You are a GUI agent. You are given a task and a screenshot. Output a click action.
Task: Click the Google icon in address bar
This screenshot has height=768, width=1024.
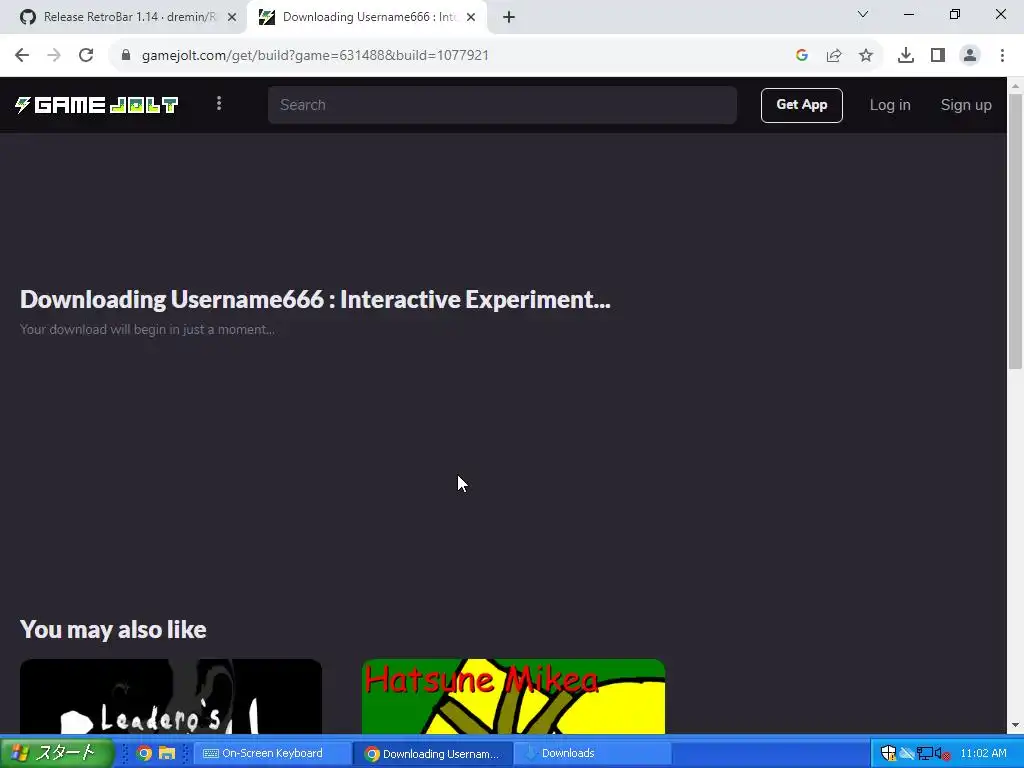pos(802,55)
